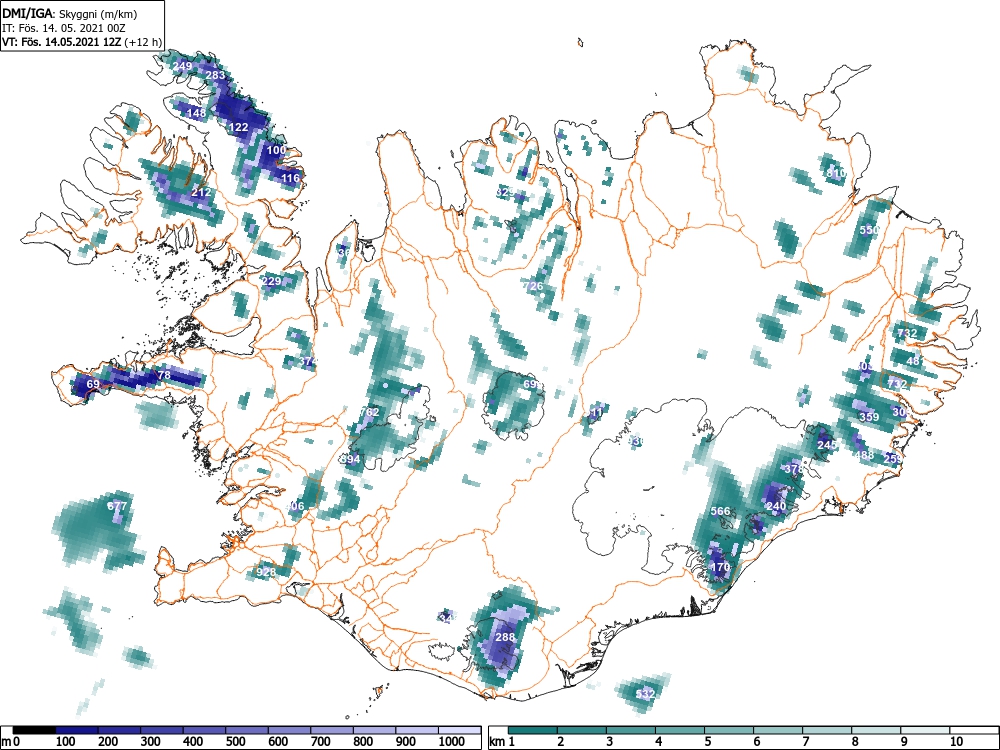Click the 'm 0' label of the legend
1000x750 pixels.
tap(11, 742)
